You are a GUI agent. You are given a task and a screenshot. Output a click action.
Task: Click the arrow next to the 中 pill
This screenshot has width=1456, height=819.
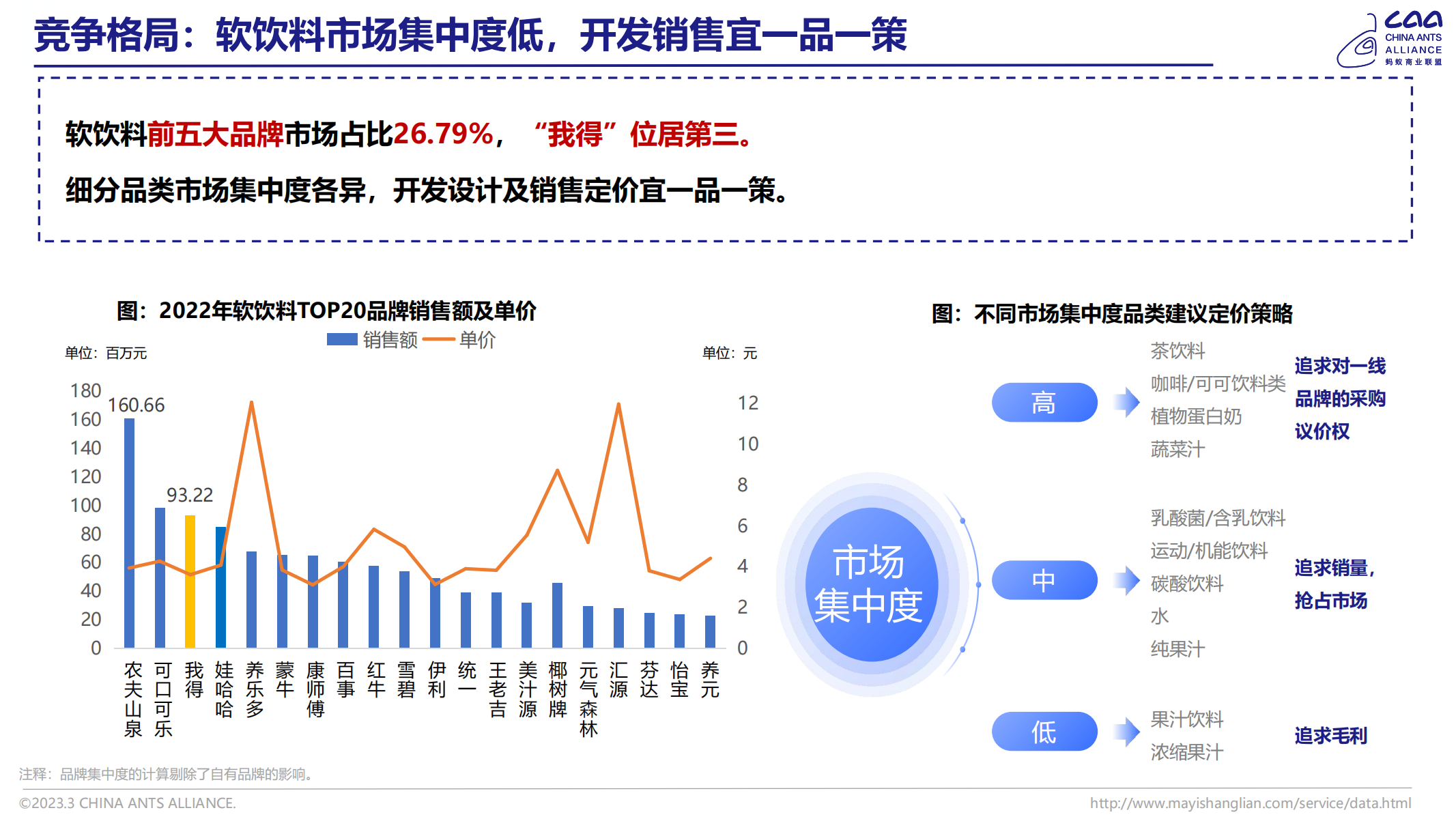(1127, 580)
